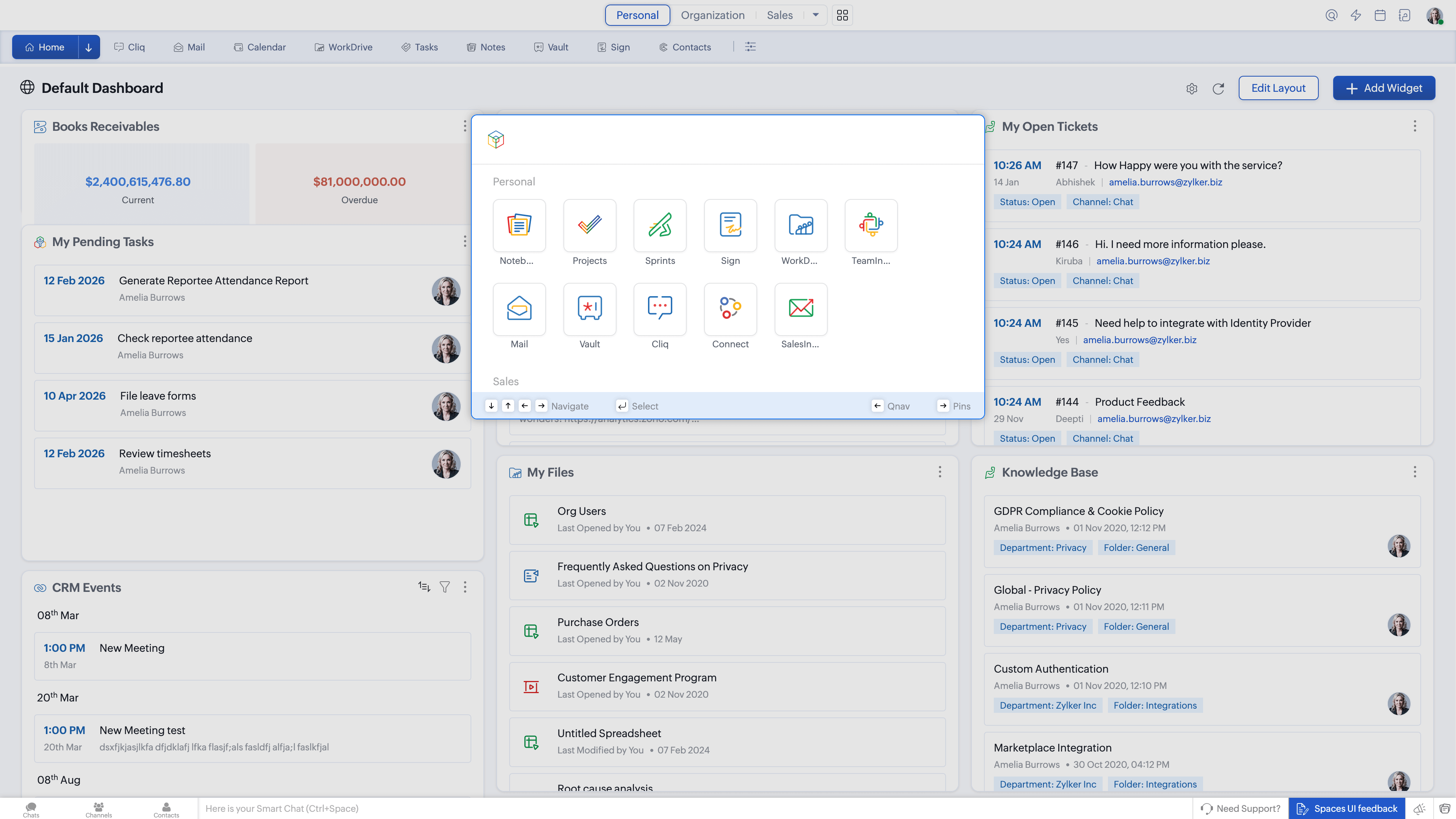The width and height of the screenshot is (1456, 819).
Task: Click the Edit Layout button
Action: [1278, 88]
